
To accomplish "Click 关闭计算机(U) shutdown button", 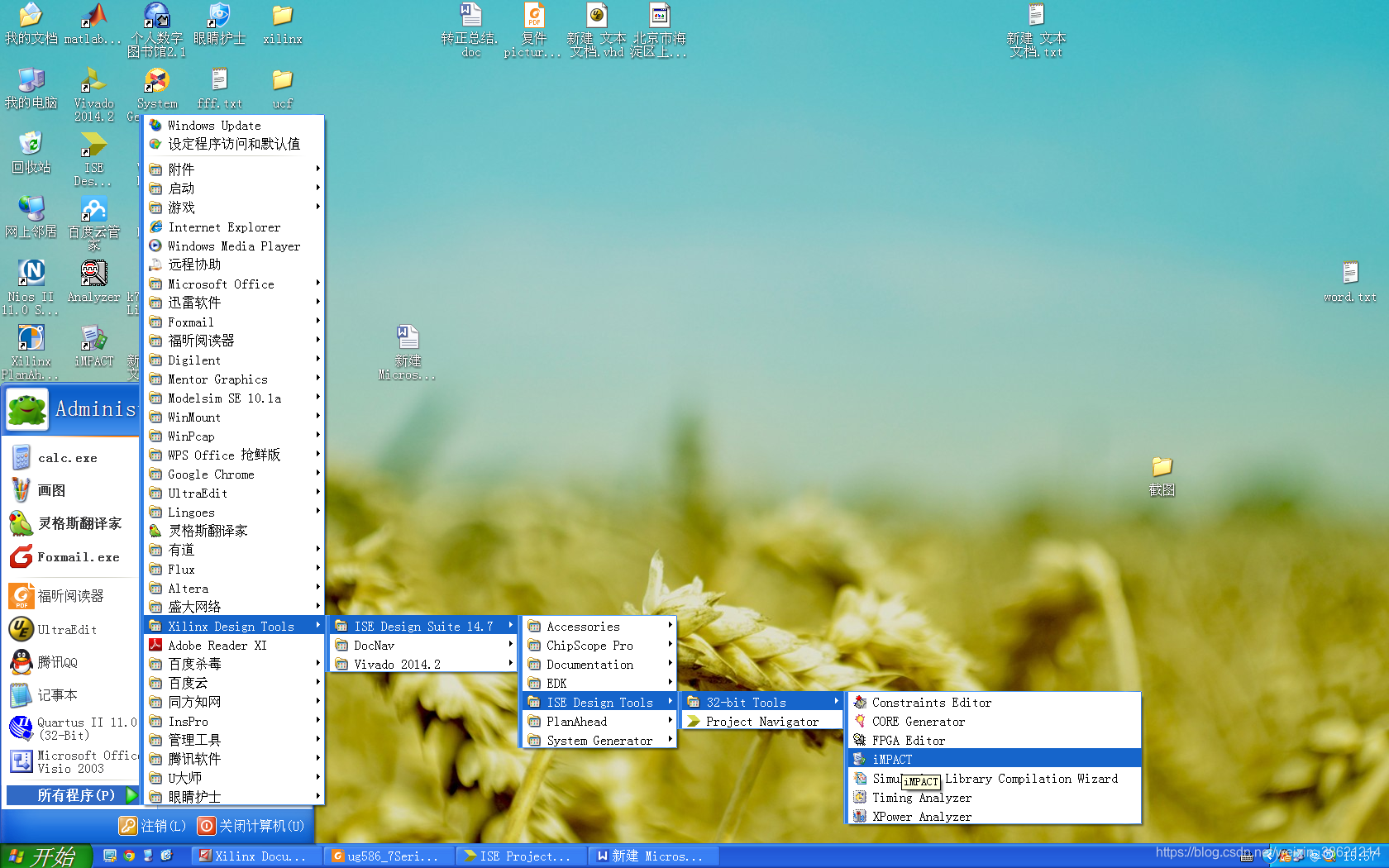I will [x=251, y=825].
